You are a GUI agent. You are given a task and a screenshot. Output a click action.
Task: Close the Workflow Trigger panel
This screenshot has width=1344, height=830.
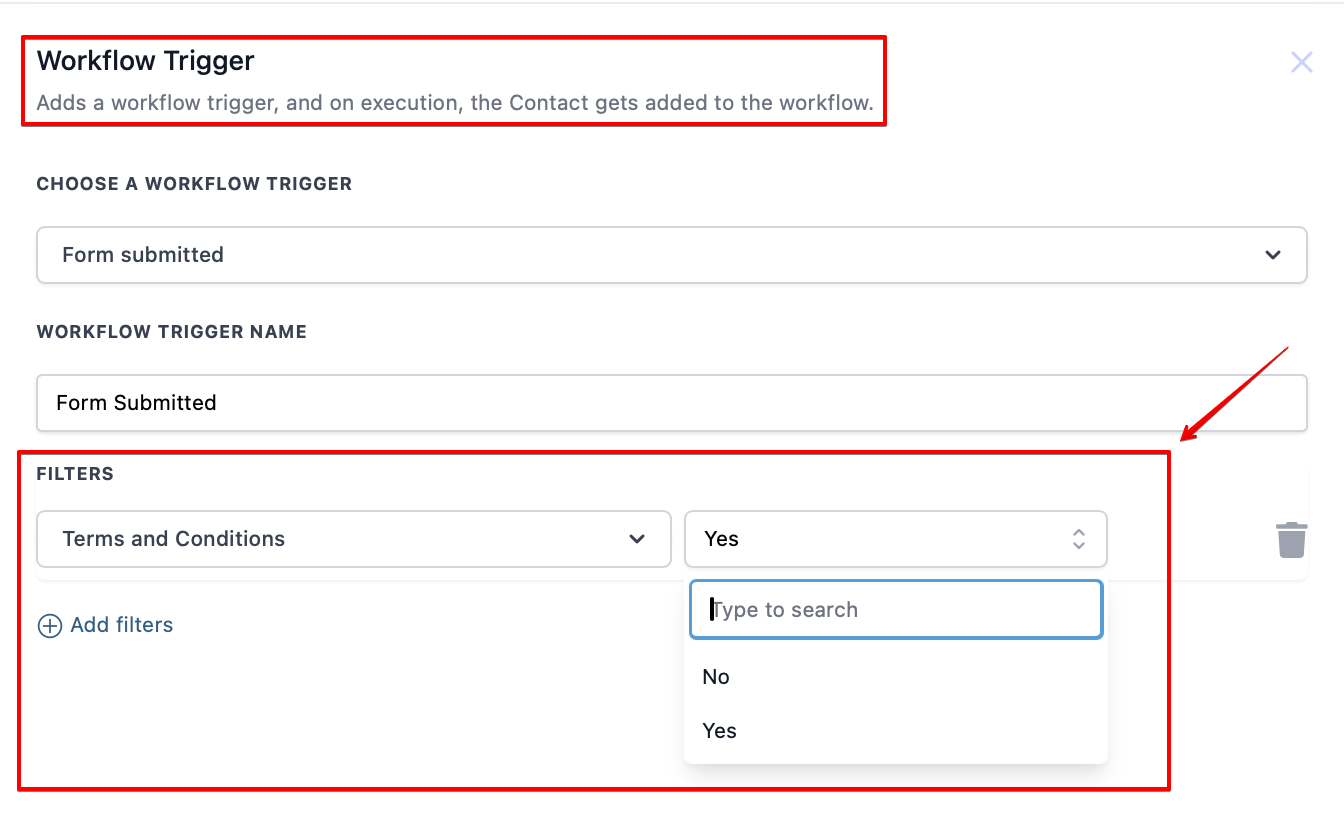tap(1301, 63)
